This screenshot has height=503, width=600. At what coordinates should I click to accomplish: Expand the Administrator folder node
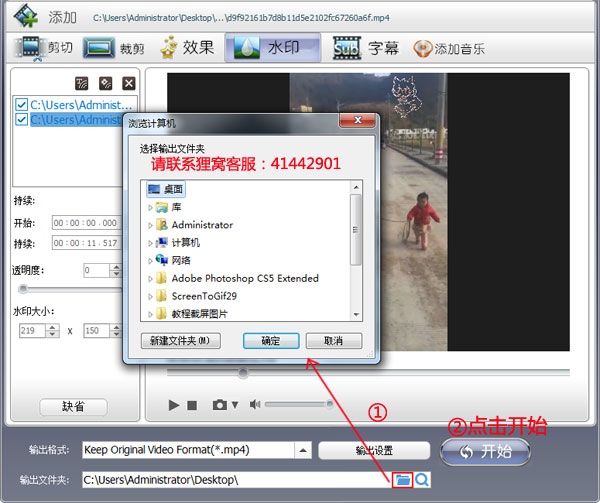click(150, 225)
